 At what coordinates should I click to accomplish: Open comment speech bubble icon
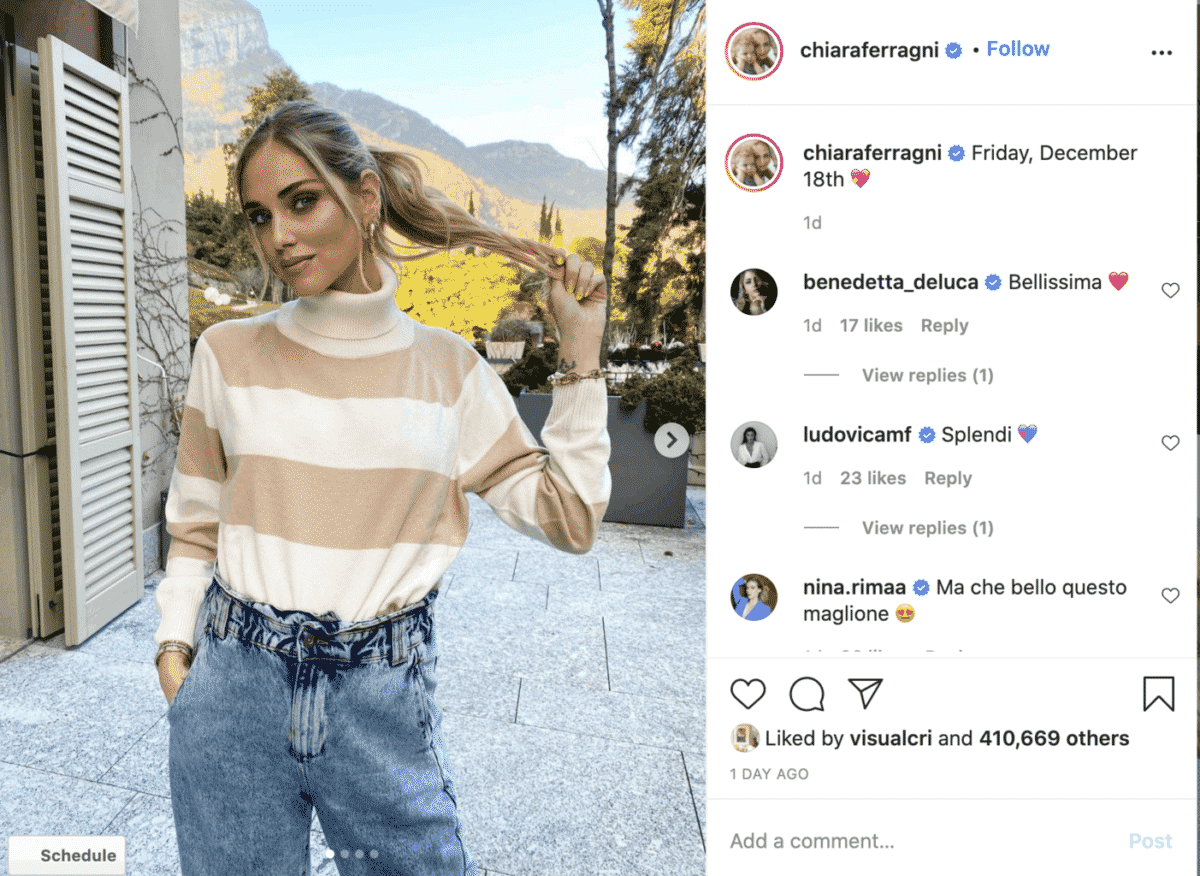(806, 694)
